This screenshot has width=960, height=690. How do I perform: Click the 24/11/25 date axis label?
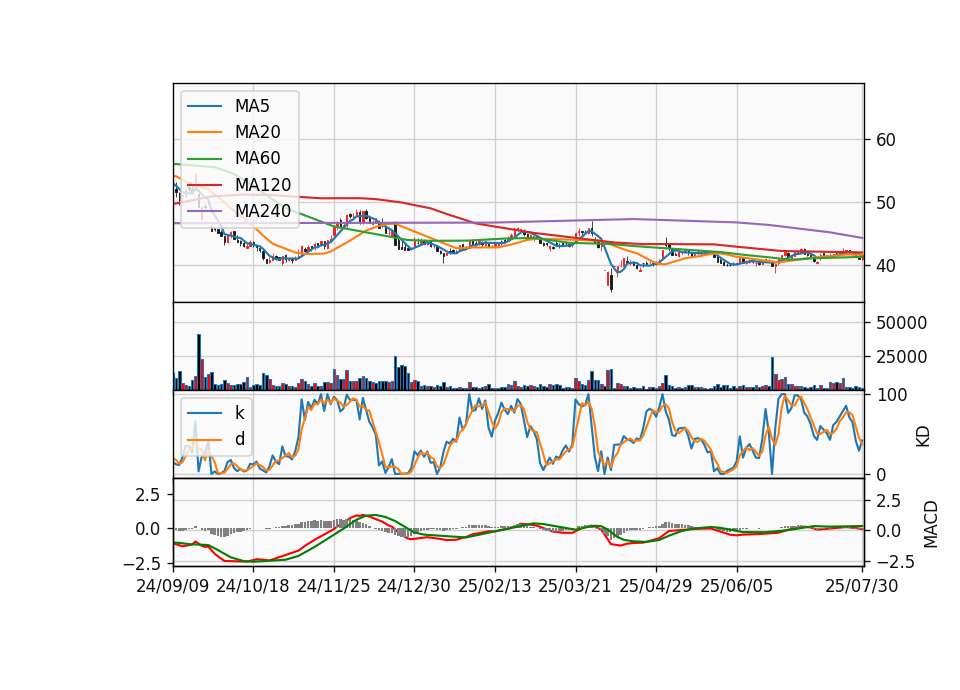(334, 586)
